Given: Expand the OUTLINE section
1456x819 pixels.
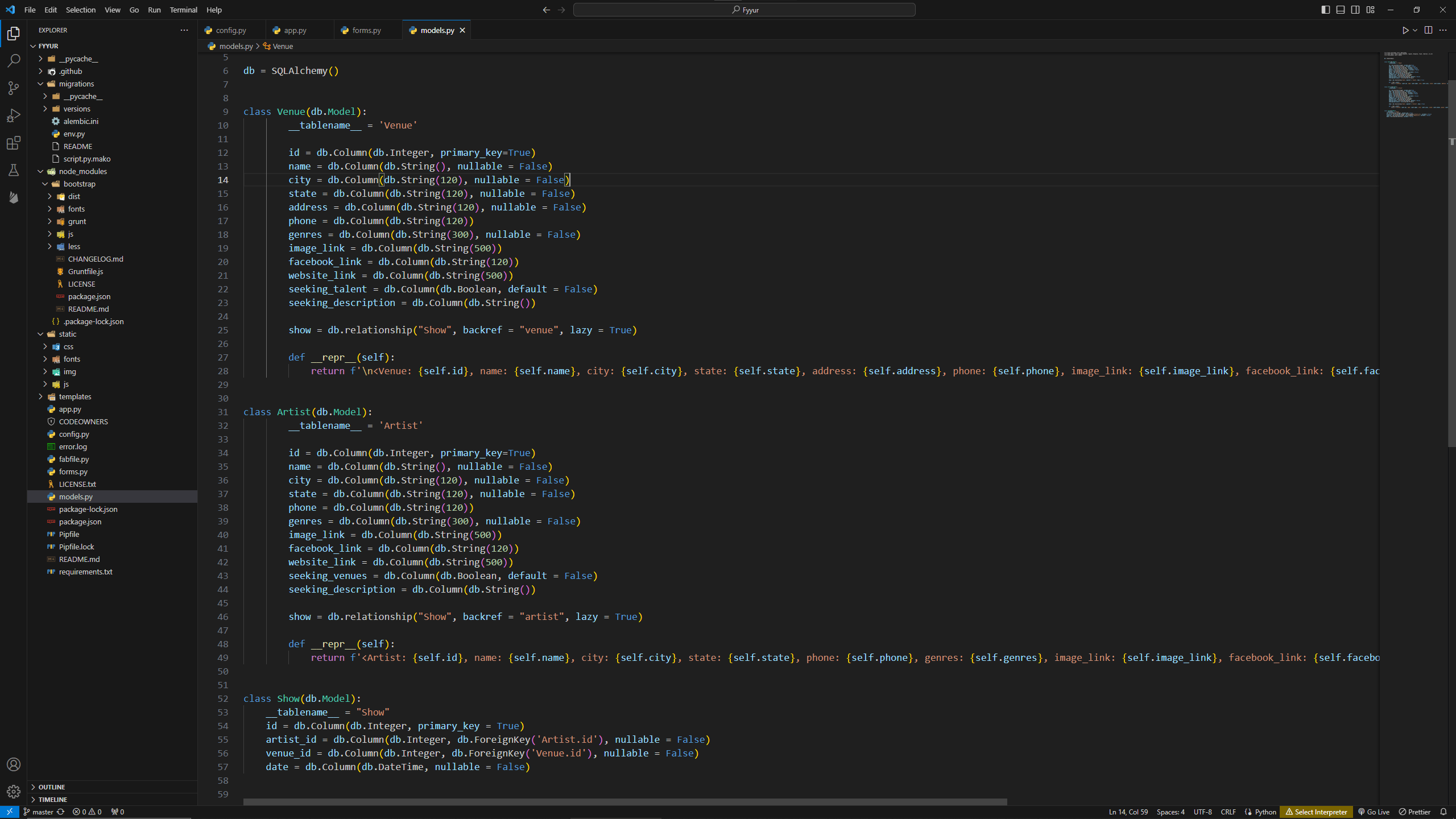Looking at the screenshot, I should [x=52, y=787].
